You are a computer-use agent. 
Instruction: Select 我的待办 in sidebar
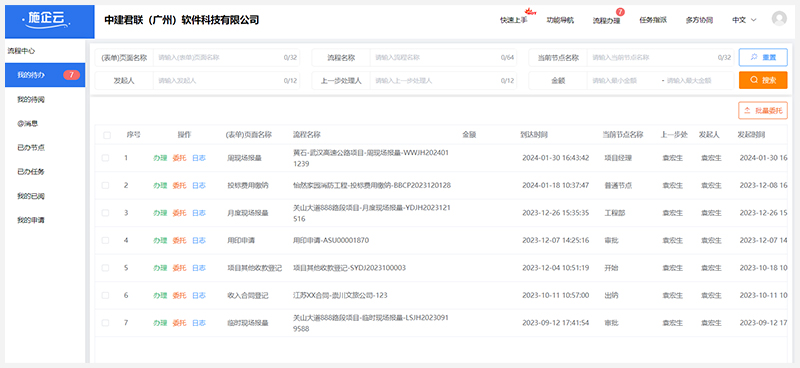(x=45, y=75)
